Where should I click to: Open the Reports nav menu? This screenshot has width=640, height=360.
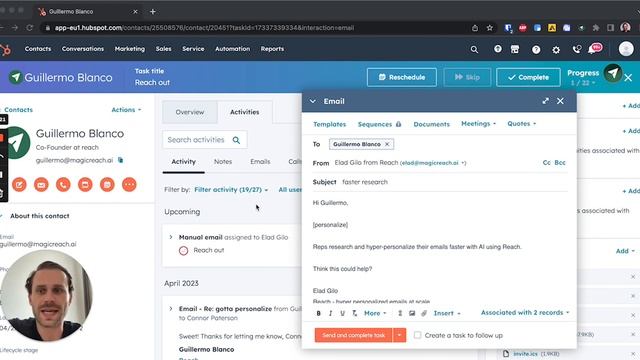[272, 49]
